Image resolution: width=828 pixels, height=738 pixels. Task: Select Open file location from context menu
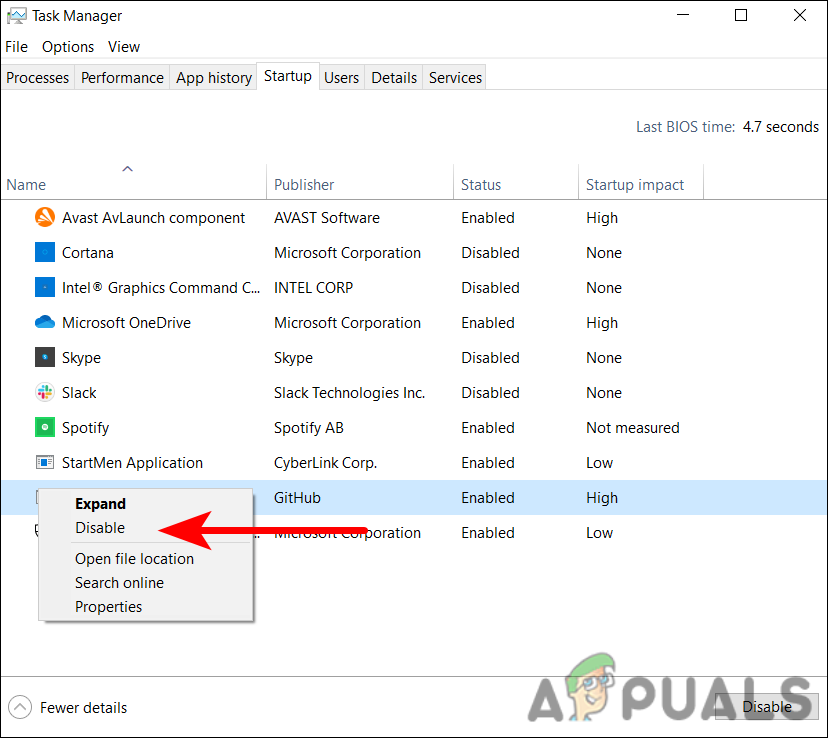pyautogui.click(x=134, y=559)
